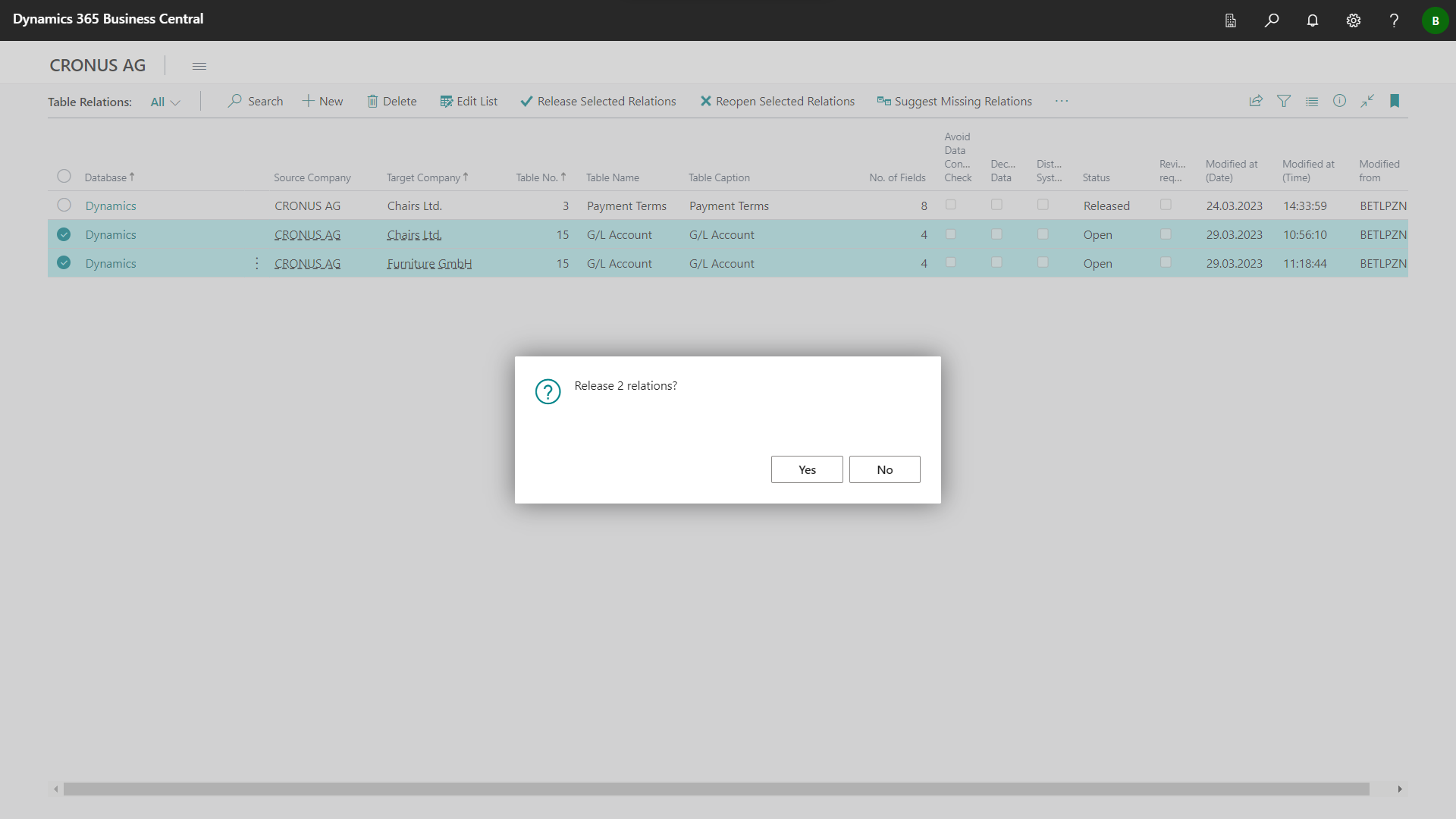Open the Table Caption column header
Viewport: 1456px width, 819px height.
click(x=719, y=177)
